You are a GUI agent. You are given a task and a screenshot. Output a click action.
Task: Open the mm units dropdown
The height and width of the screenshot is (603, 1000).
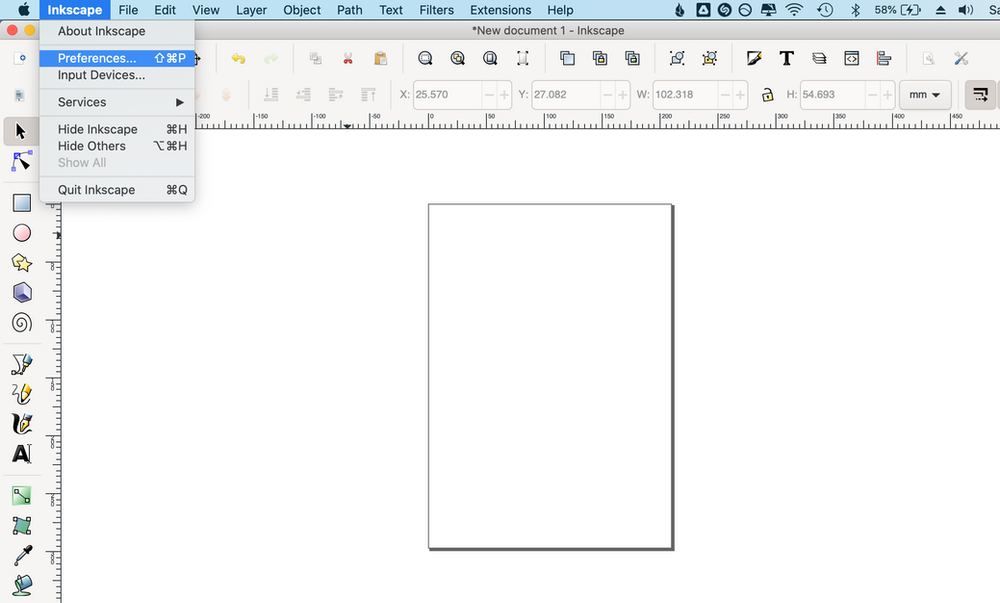(925, 95)
